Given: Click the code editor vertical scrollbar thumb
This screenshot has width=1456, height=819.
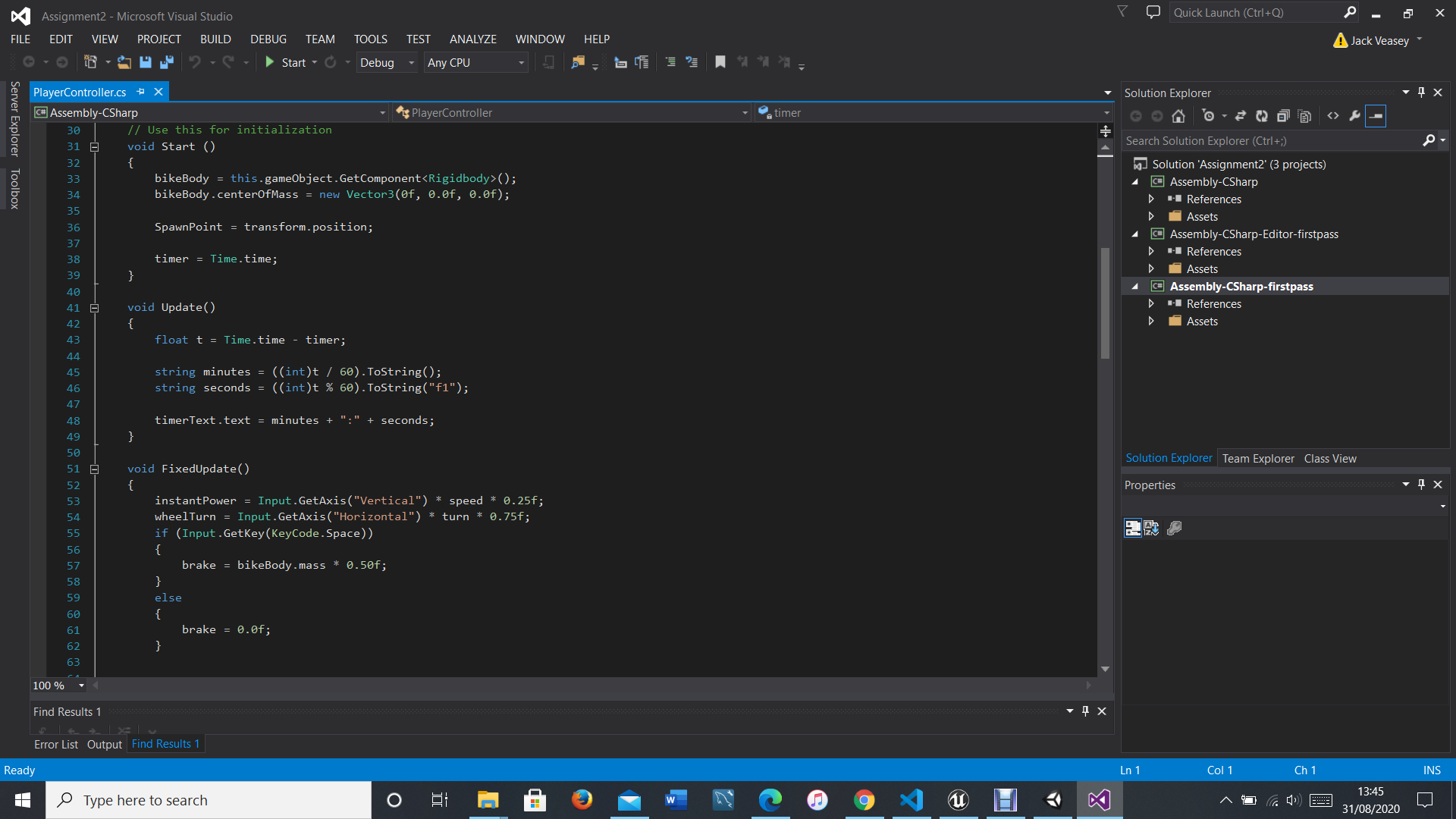Looking at the screenshot, I should click(x=1106, y=303).
